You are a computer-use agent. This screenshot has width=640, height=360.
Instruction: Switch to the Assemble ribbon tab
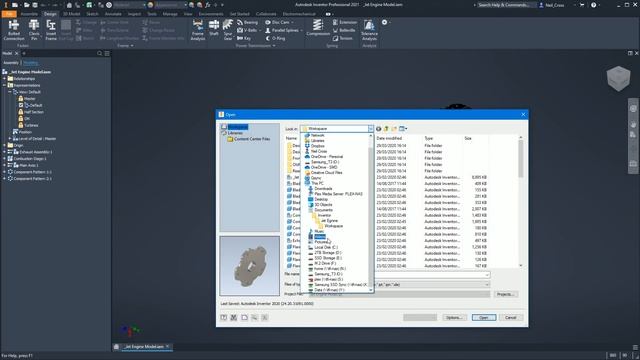pos(29,14)
